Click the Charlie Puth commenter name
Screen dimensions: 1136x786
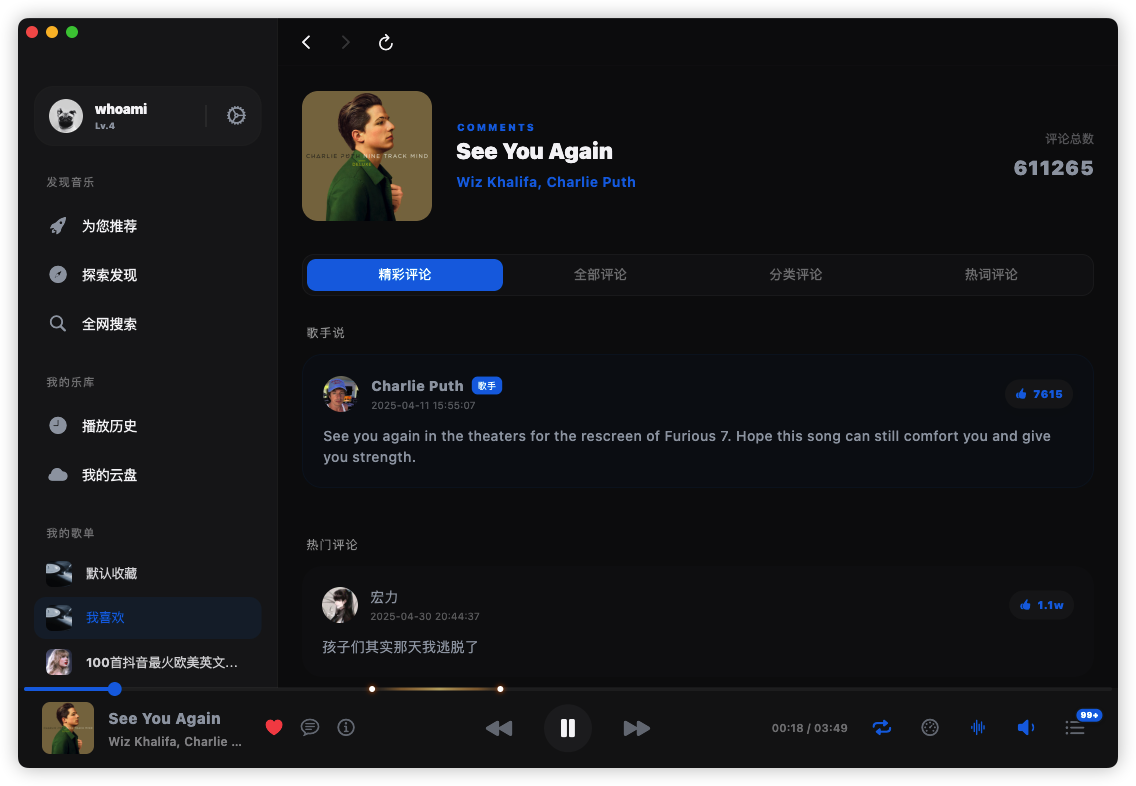[x=417, y=386]
